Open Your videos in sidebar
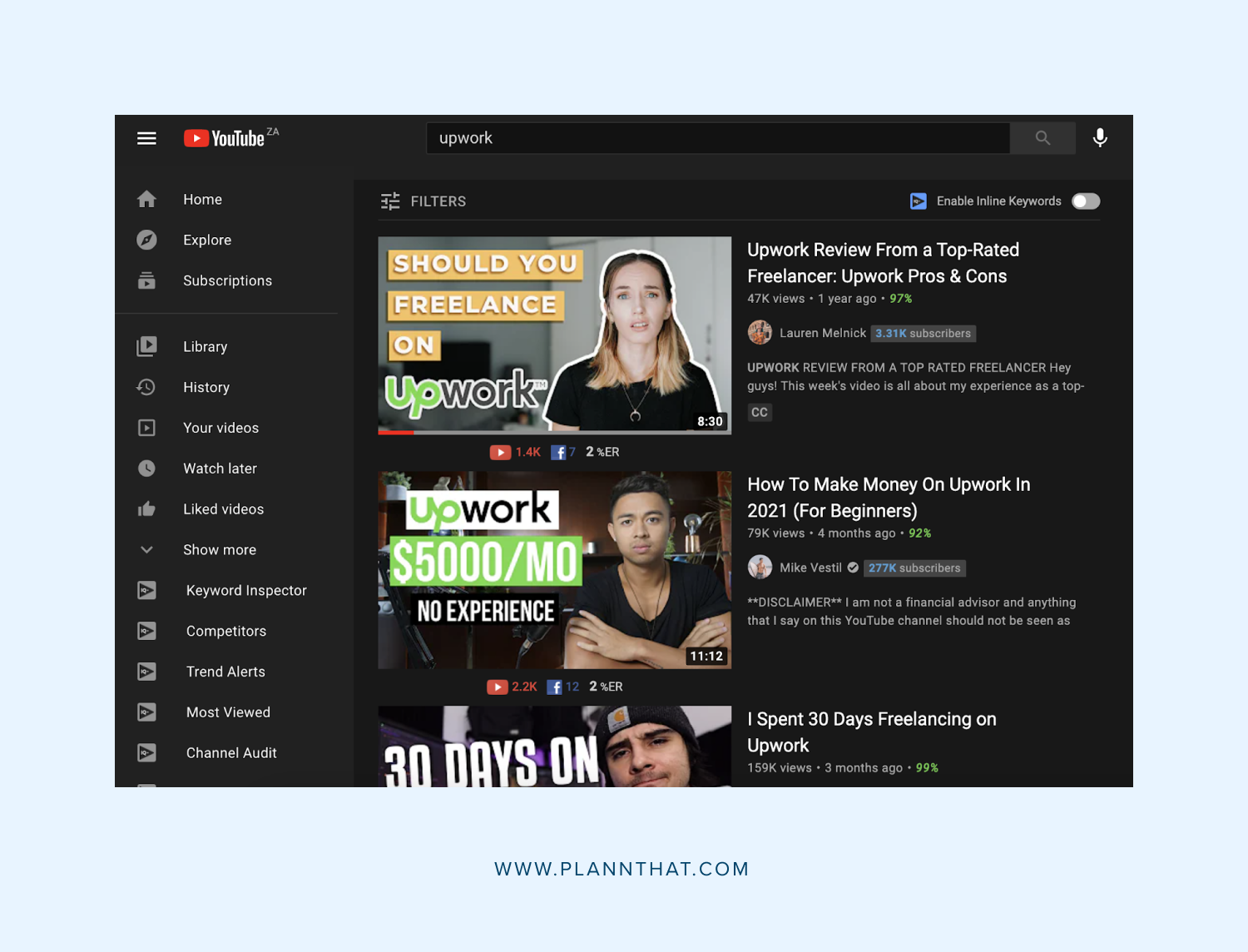Screen dimensions: 1248x952 tap(221, 428)
